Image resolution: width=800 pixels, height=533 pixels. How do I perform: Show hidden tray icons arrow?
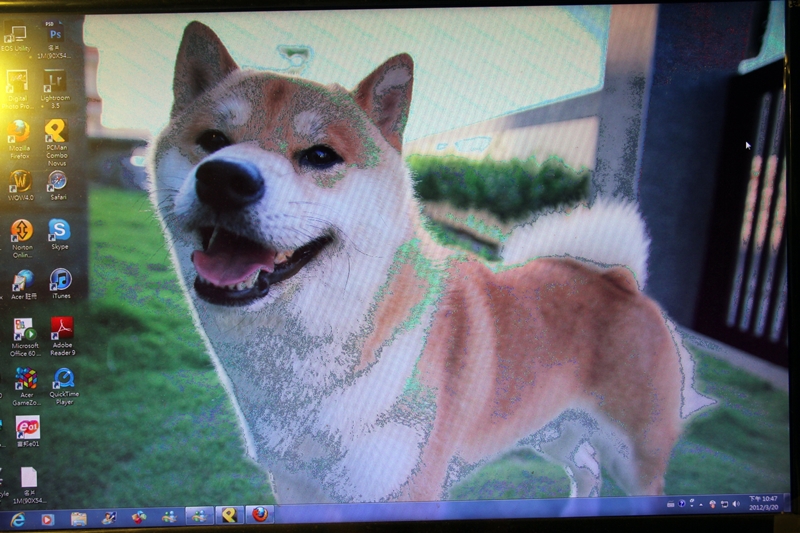pyautogui.click(x=702, y=504)
